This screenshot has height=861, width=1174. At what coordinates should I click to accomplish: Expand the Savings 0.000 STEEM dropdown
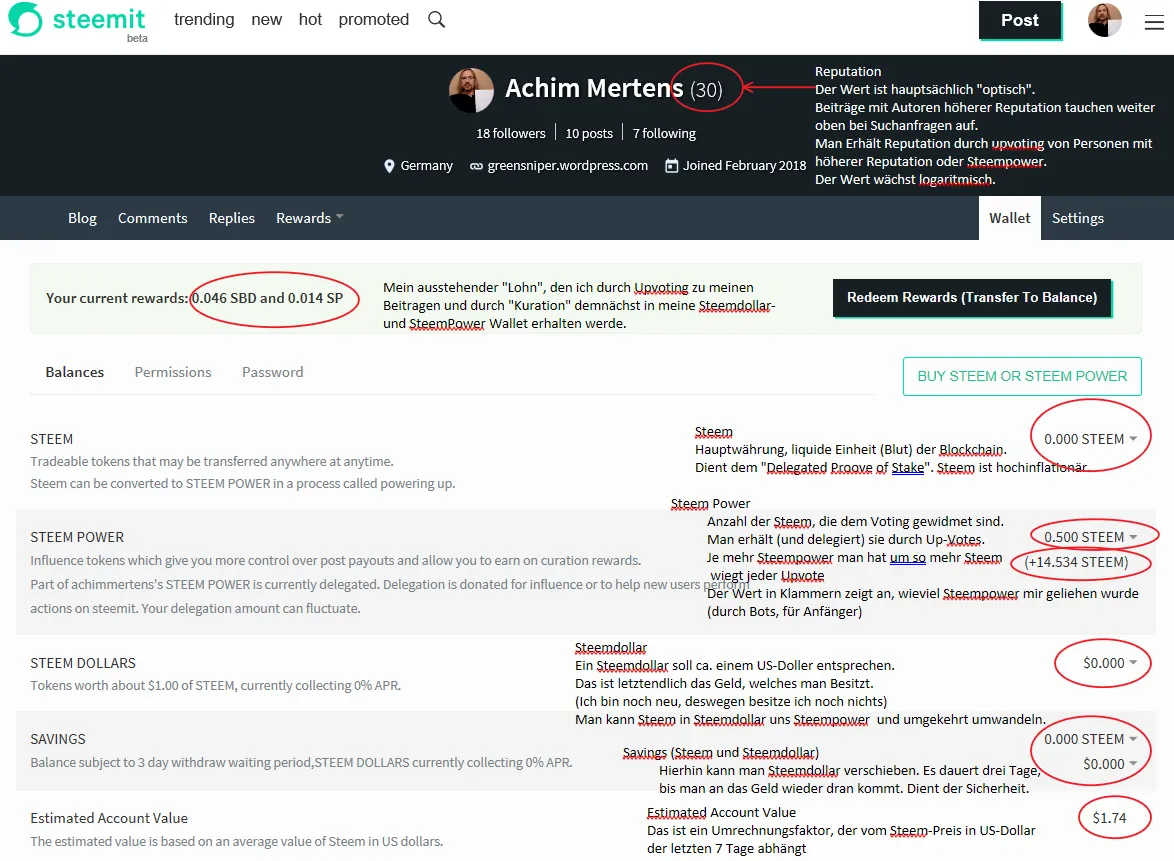pyautogui.click(x=1090, y=739)
